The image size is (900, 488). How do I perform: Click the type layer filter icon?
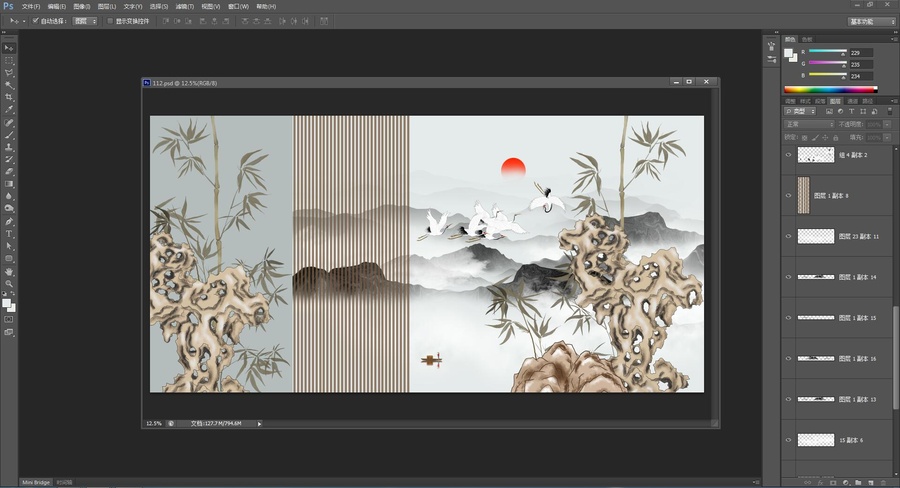(852, 111)
